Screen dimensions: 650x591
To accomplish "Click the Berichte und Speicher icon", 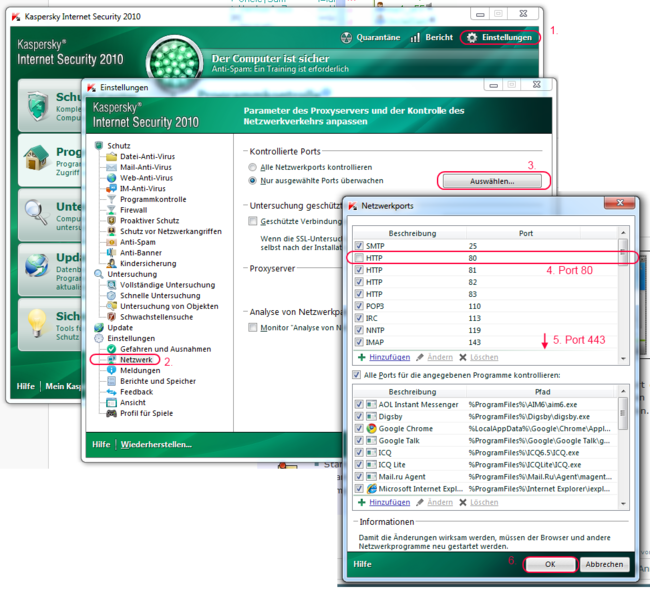I will tap(111, 381).
